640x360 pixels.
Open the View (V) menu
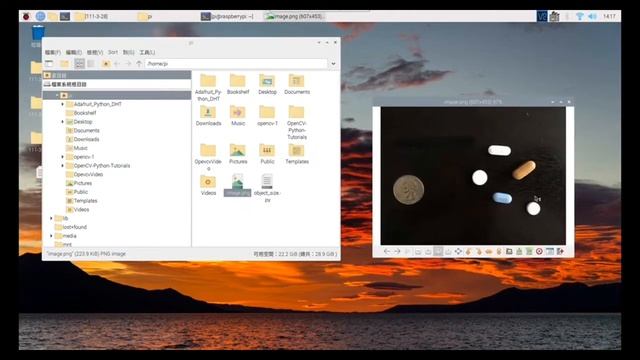tap(95, 52)
